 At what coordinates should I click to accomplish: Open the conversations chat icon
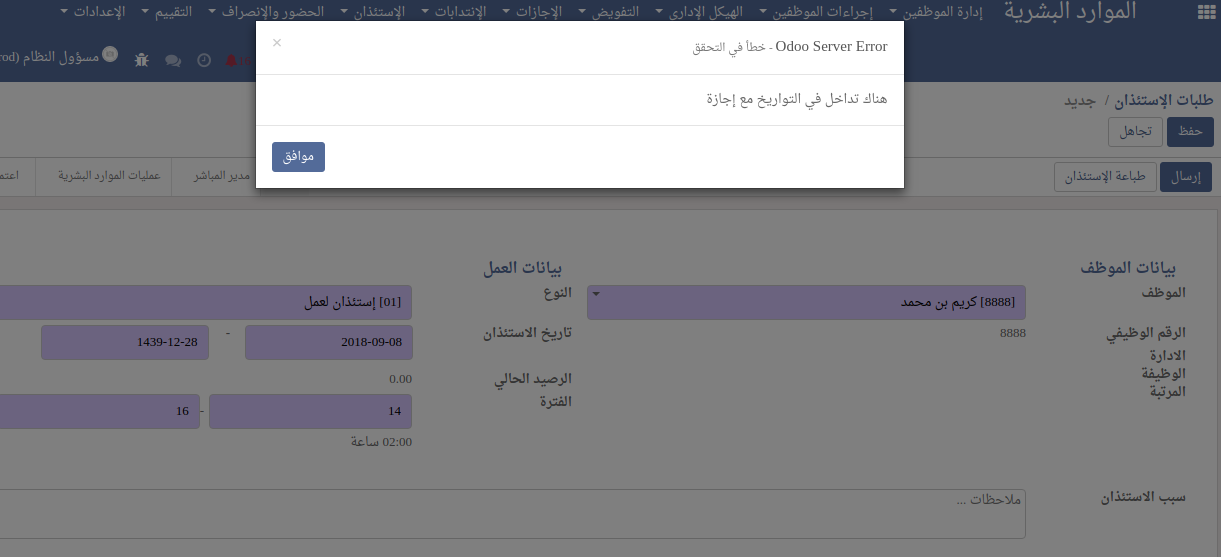[x=173, y=60]
